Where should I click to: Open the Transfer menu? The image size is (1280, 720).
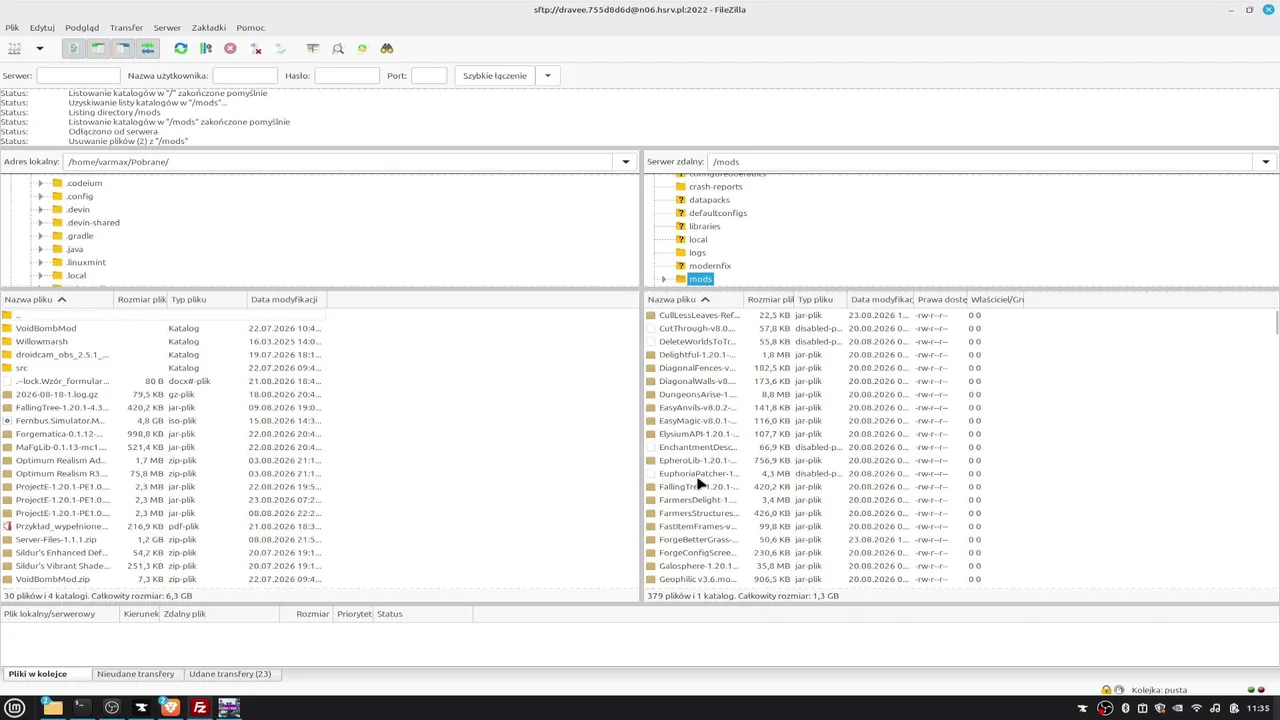[x=126, y=28]
